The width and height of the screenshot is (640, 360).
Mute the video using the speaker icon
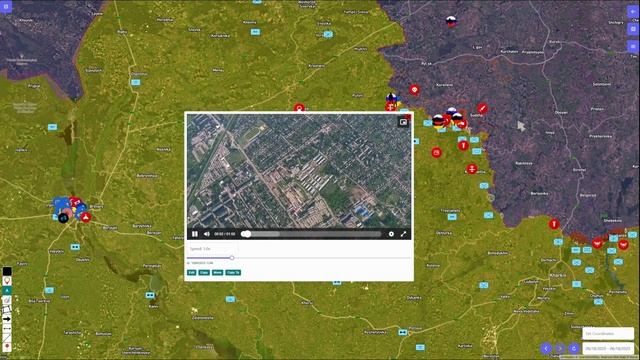[207, 234]
